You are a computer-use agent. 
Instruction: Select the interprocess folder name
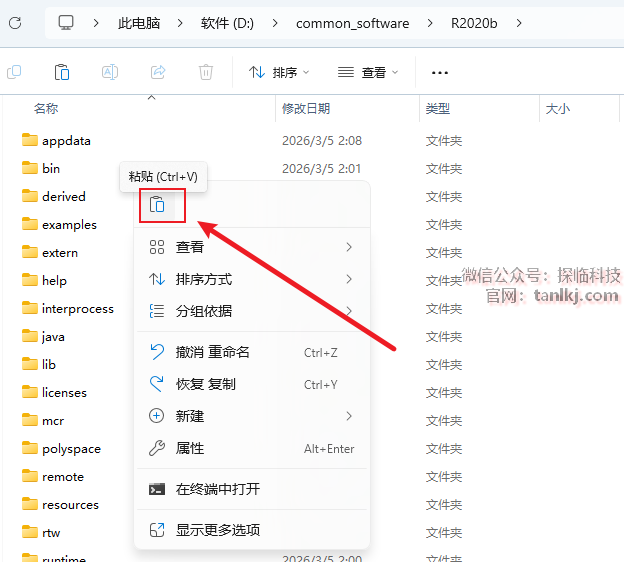click(x=78, y=309)
